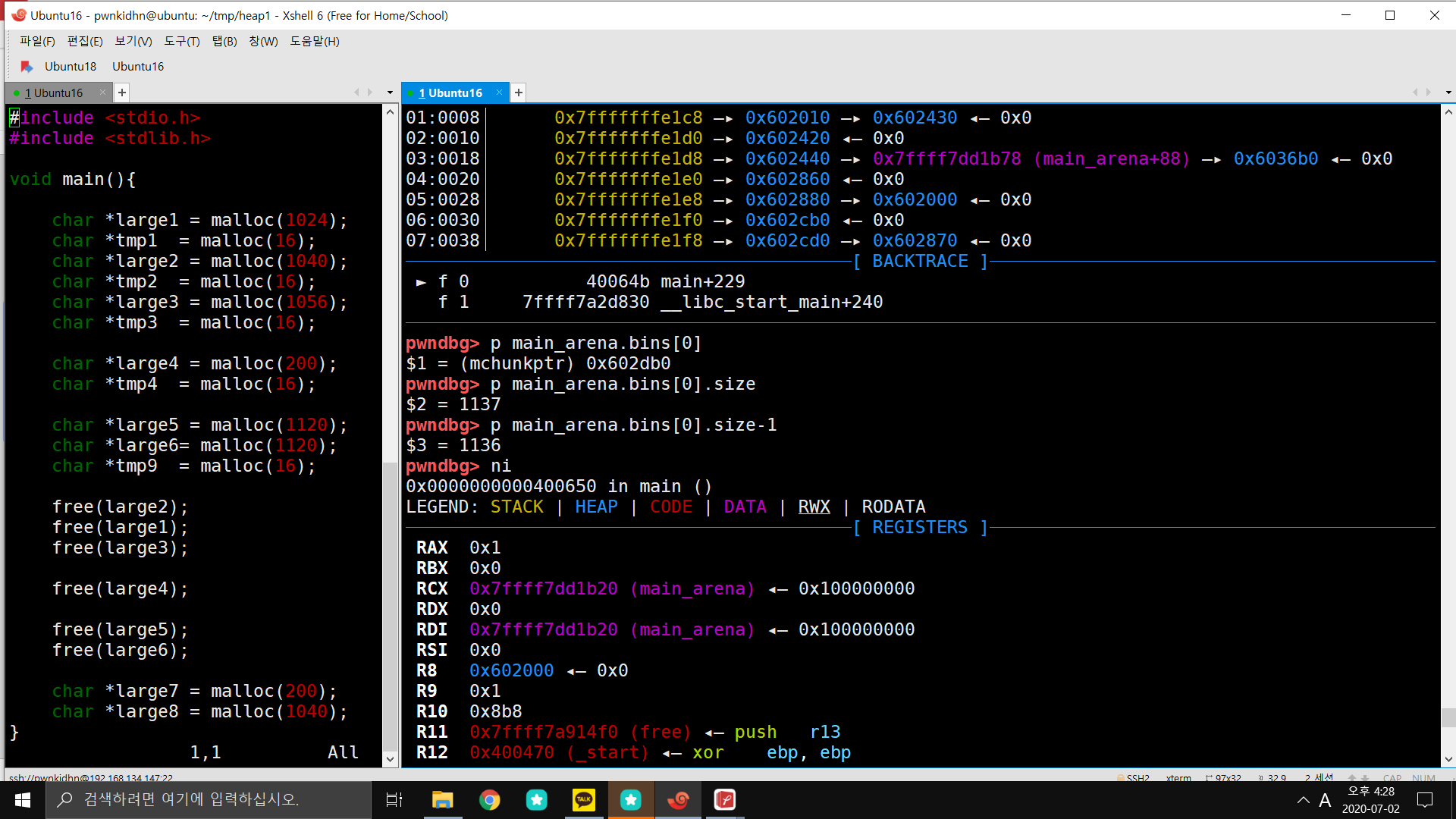Add a new tab in right pane

tap(519, 93)
